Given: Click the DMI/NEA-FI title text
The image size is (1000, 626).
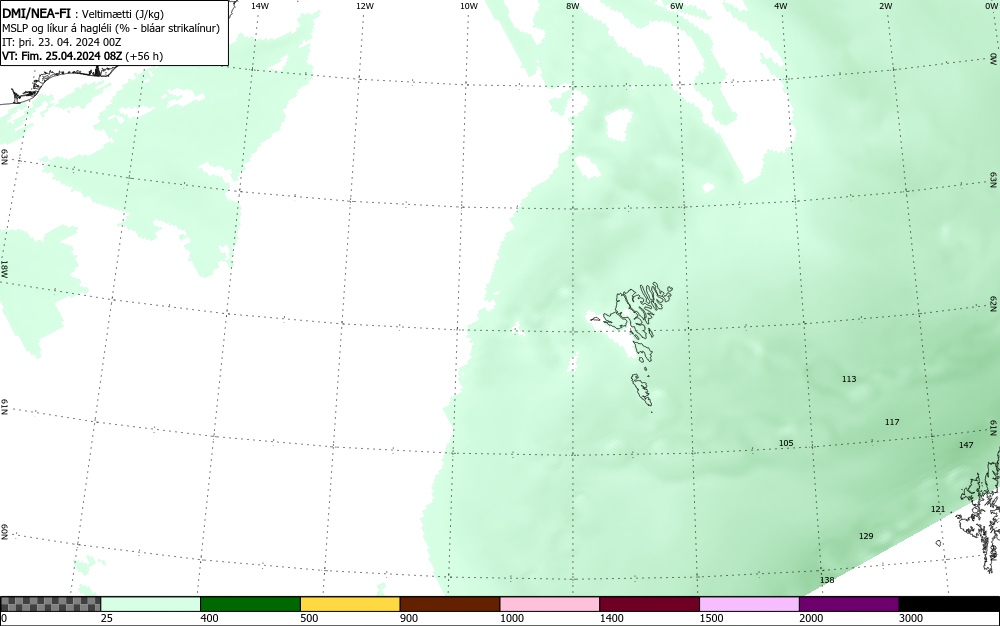Looking at the screenshot, I should (x=36, y=13).
